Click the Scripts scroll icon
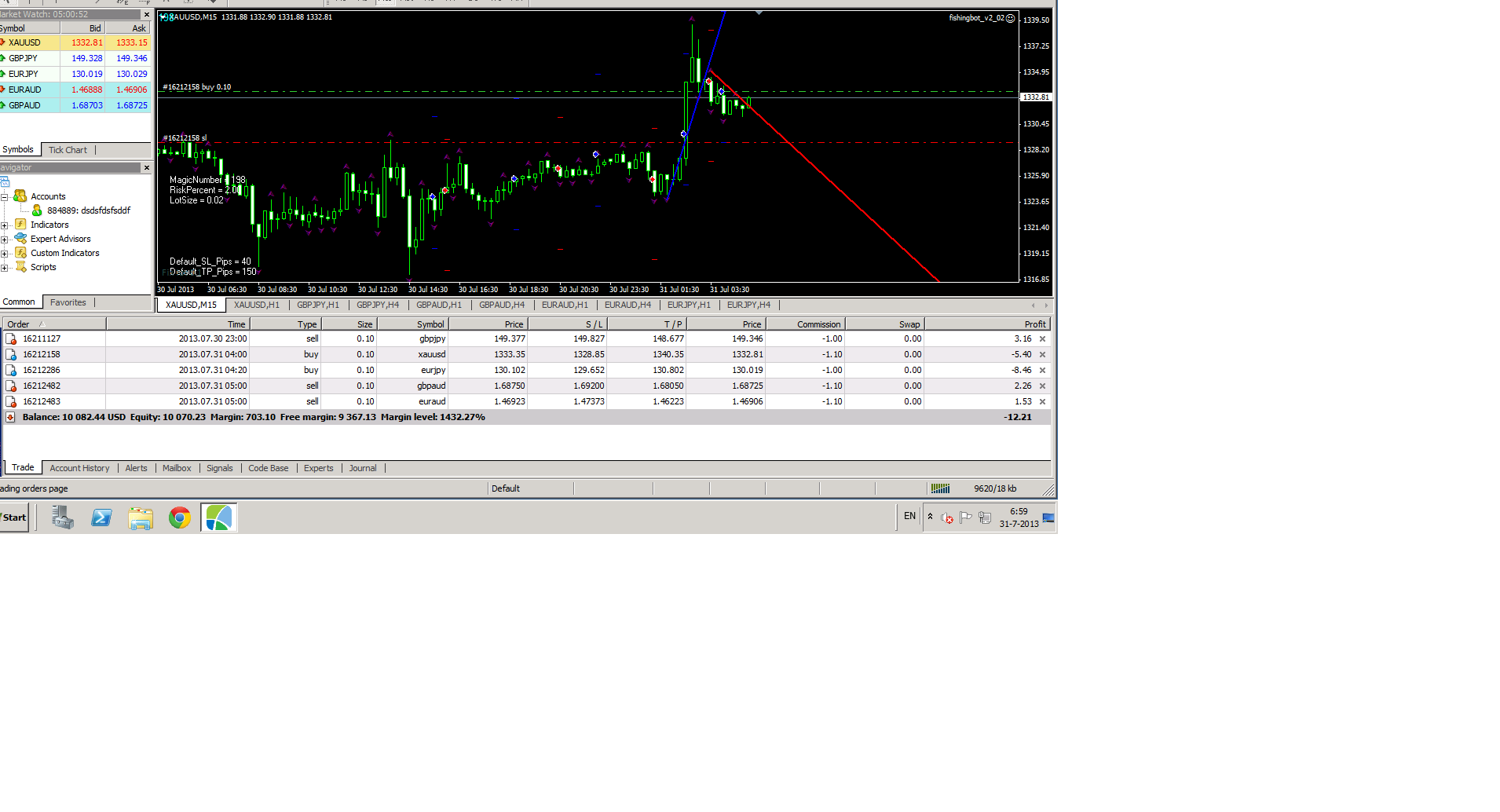Viewport: 1500px width, 812px height. click(20, 267)
